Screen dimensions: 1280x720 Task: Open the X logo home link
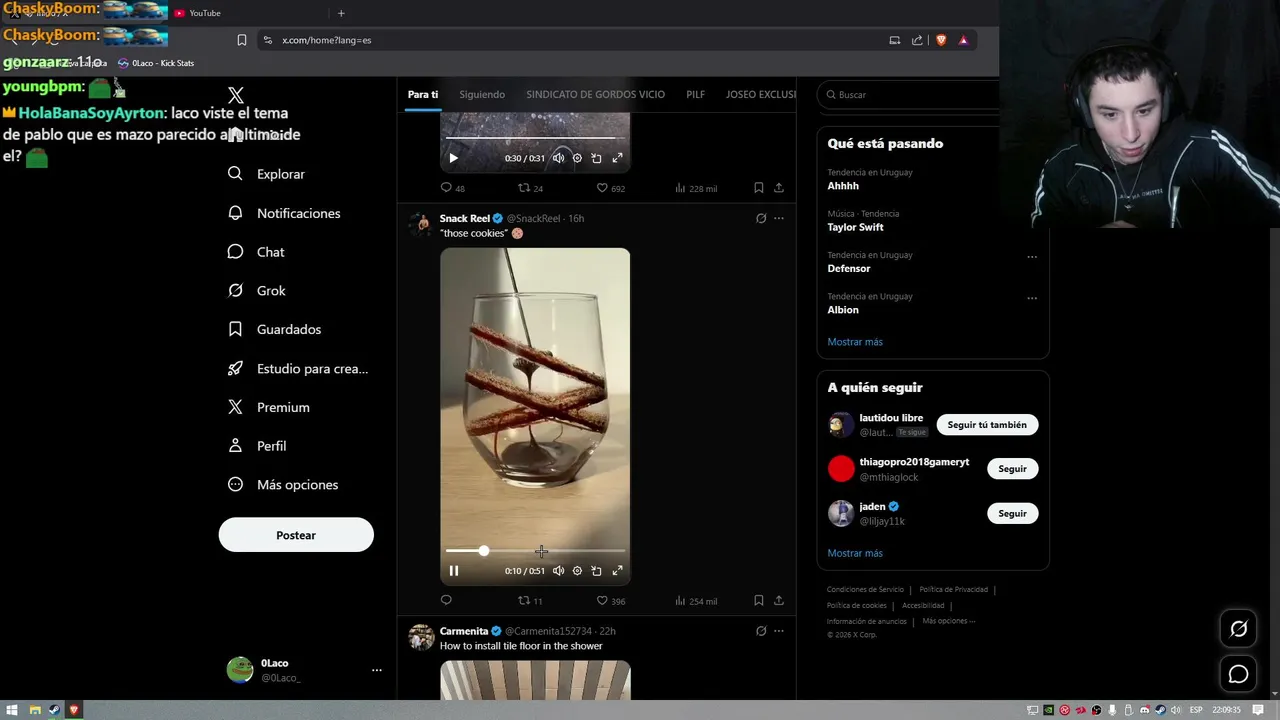[x=236, y=95]
